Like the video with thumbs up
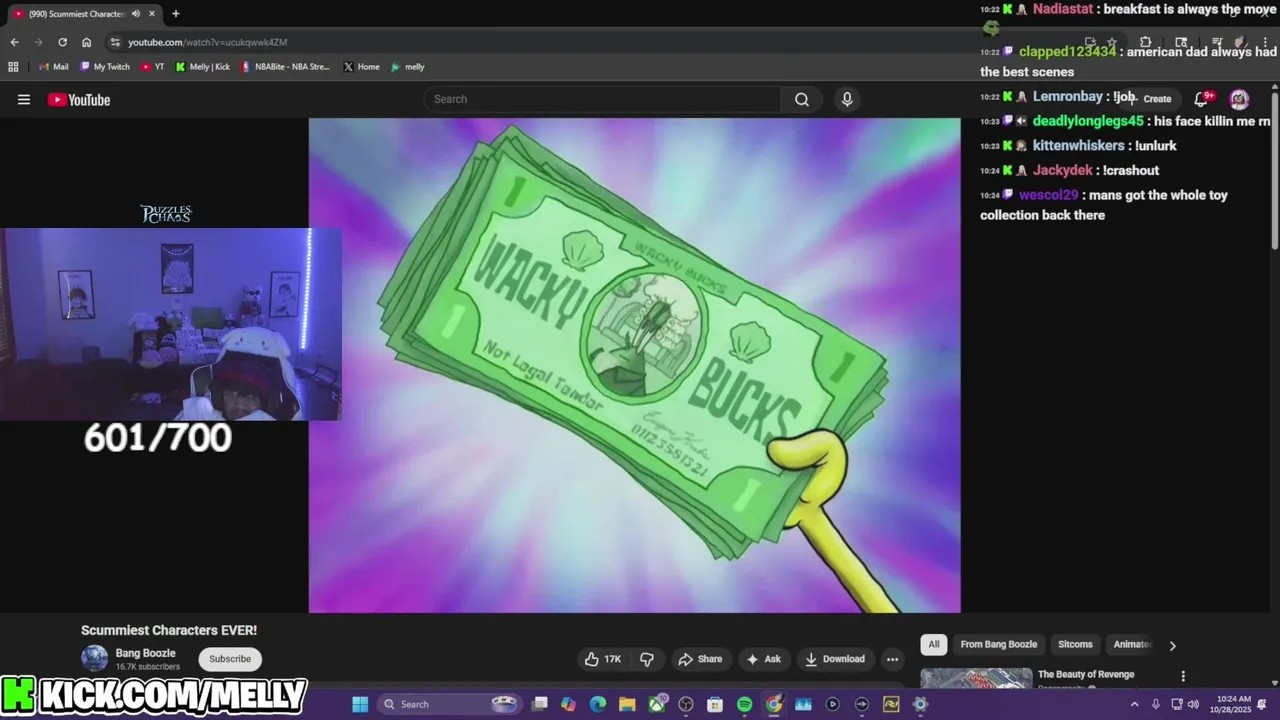Screen dimensions: 1280x720 (x=603, y=659)
